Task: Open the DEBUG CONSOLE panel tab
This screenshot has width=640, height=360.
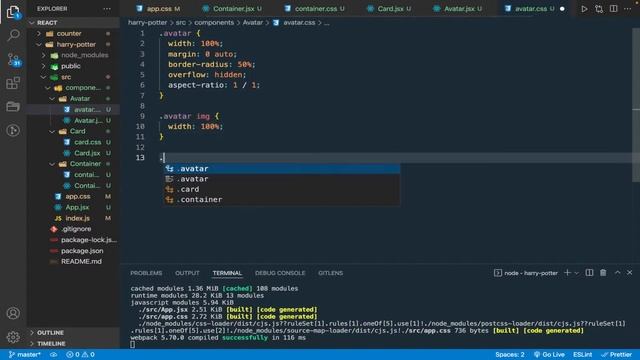Action: point(280,273)
